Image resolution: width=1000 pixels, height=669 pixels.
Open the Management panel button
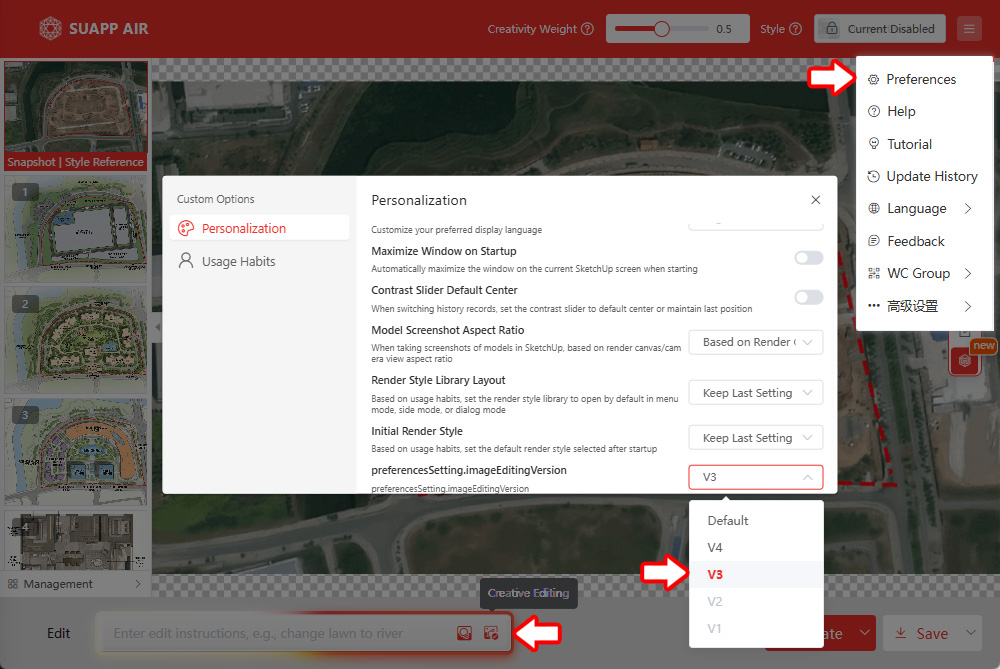75,584
